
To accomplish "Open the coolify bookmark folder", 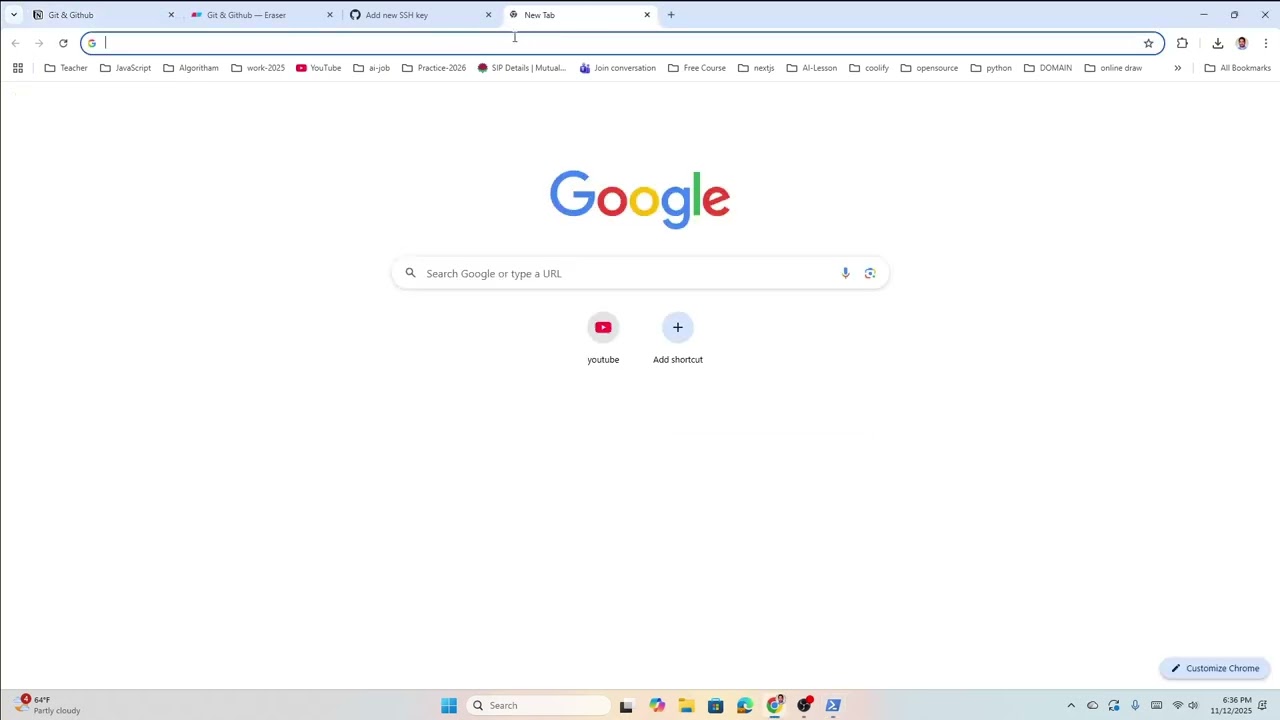I will coord(868,68).
